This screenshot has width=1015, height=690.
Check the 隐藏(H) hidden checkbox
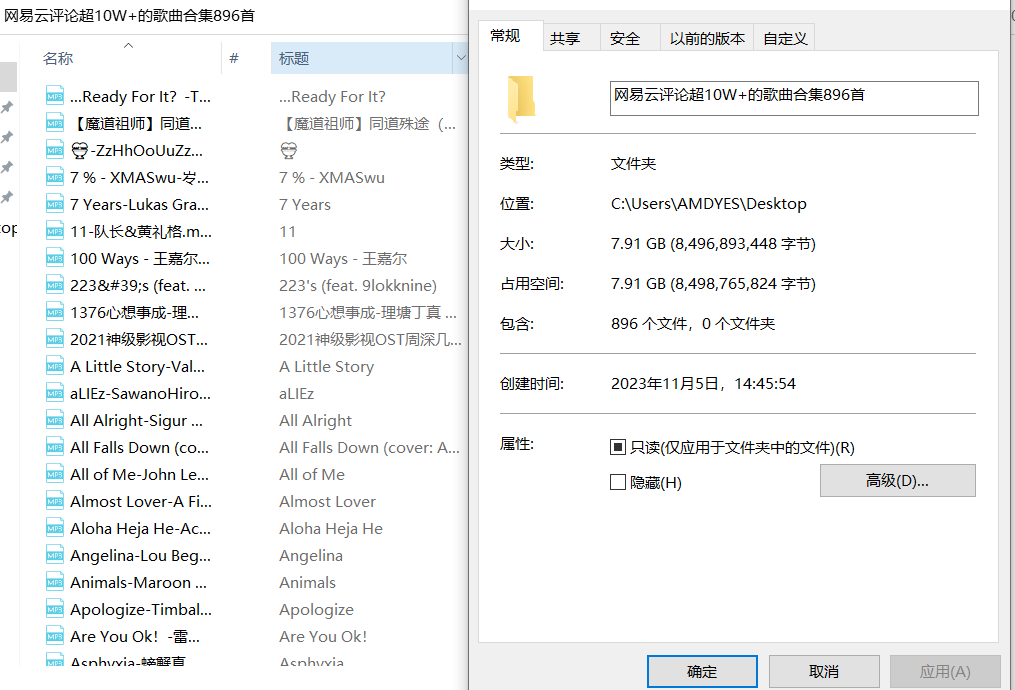(618, 482)
